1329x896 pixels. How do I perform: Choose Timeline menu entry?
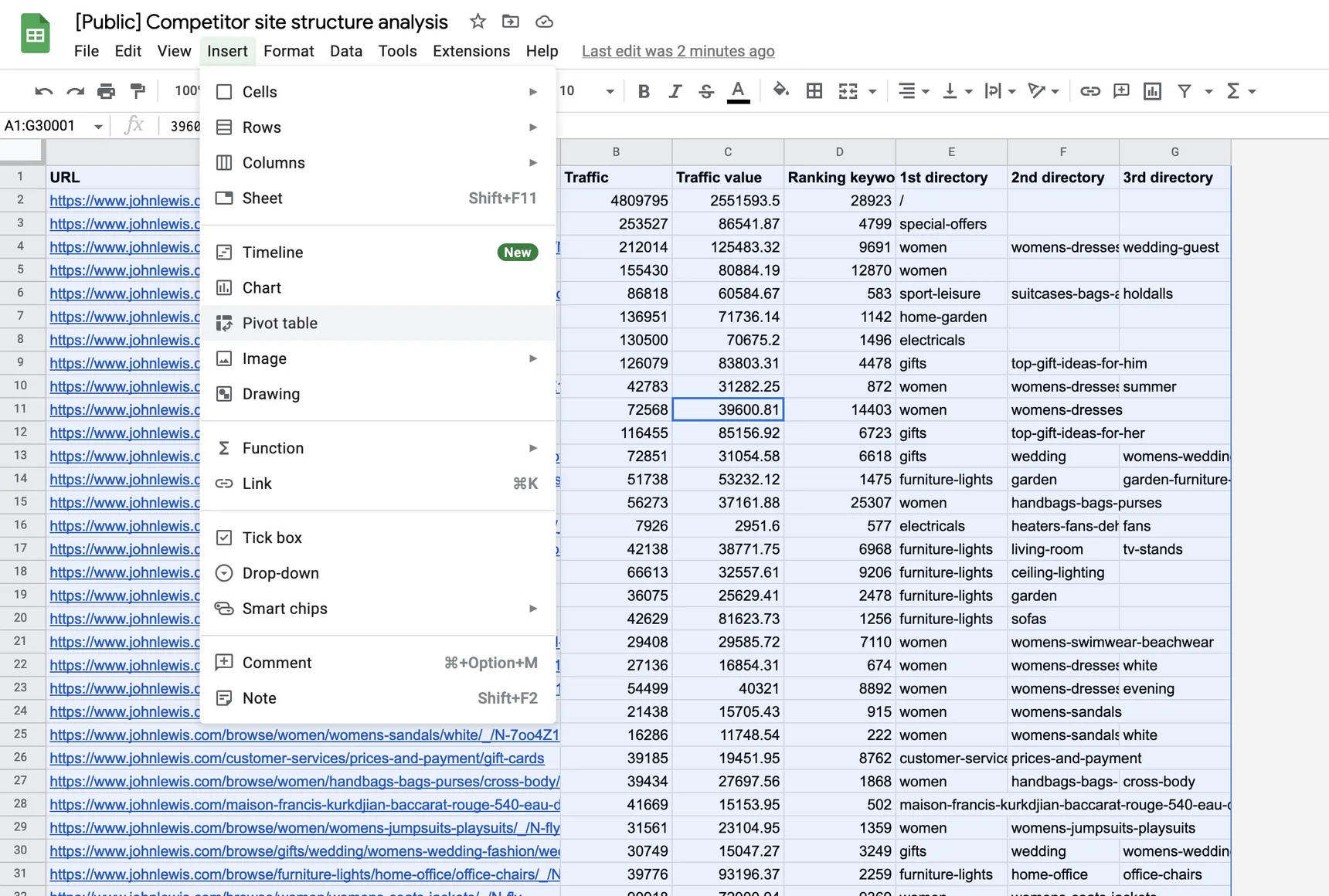(x=378, y=253)
